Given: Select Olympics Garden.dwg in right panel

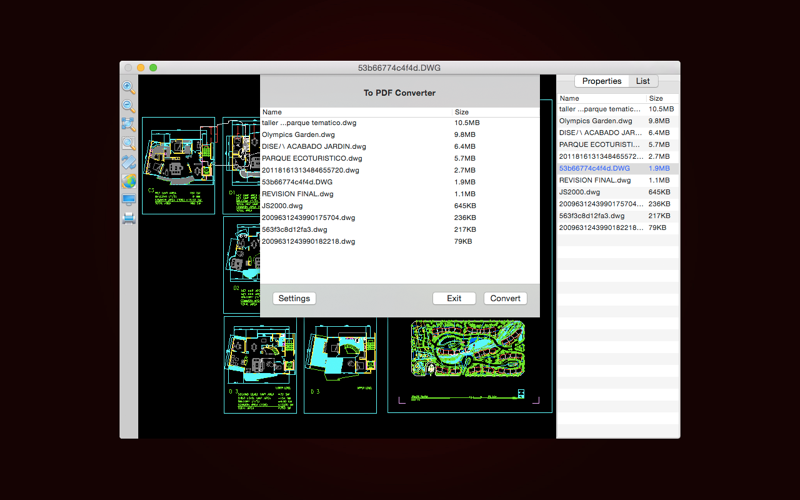Looking at the screenshot, I should [618, 121].
